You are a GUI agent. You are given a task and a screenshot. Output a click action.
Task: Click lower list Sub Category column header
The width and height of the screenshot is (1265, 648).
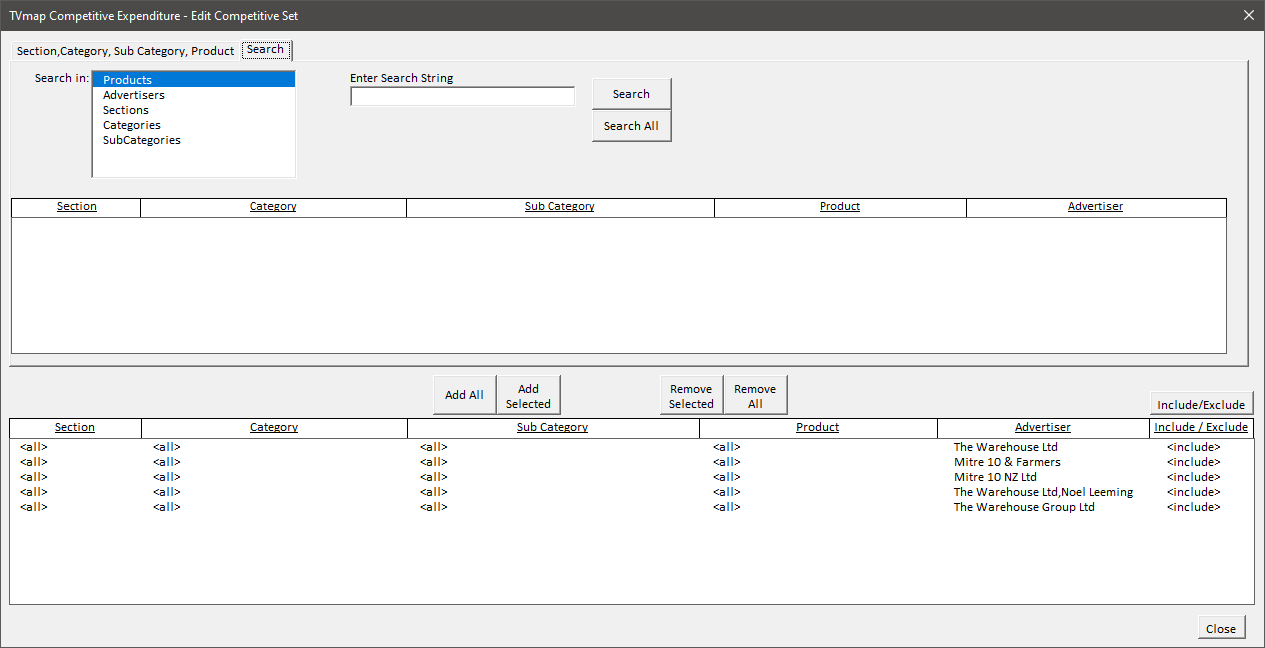[x=553, y=428]
